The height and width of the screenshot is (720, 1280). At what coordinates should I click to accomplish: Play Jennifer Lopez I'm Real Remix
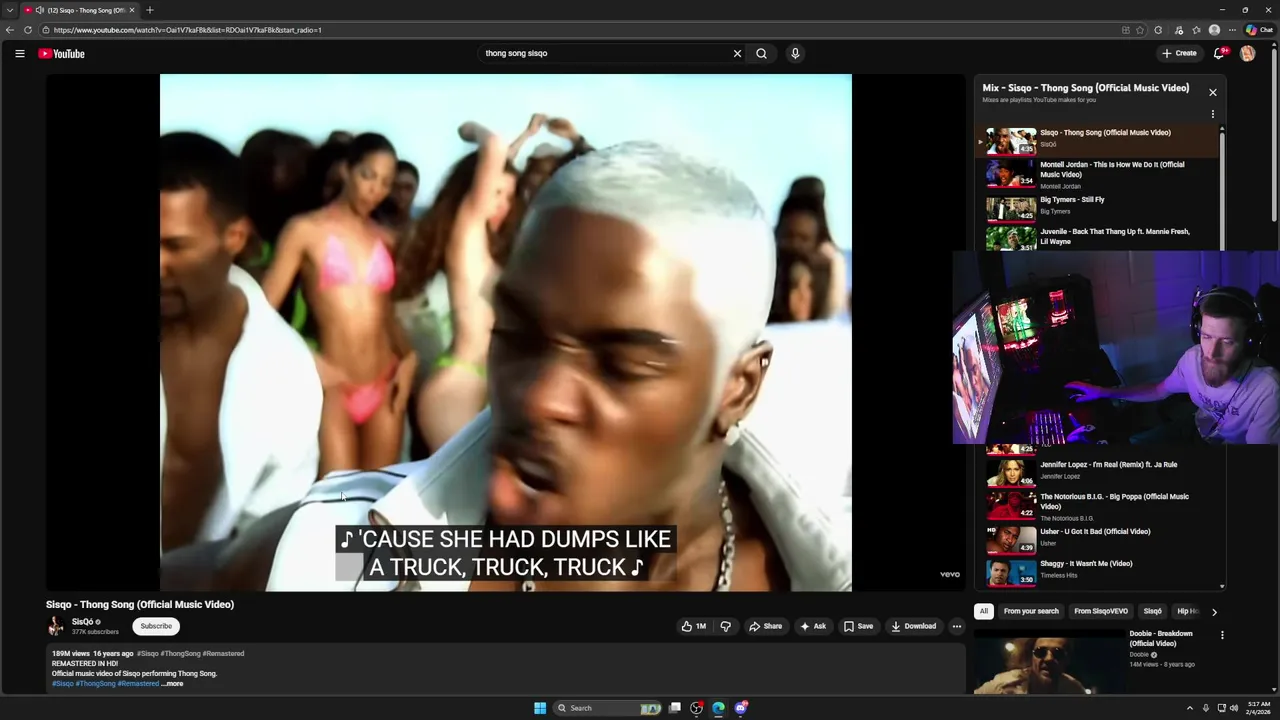pyautogui.click(x=1098, y=471)
